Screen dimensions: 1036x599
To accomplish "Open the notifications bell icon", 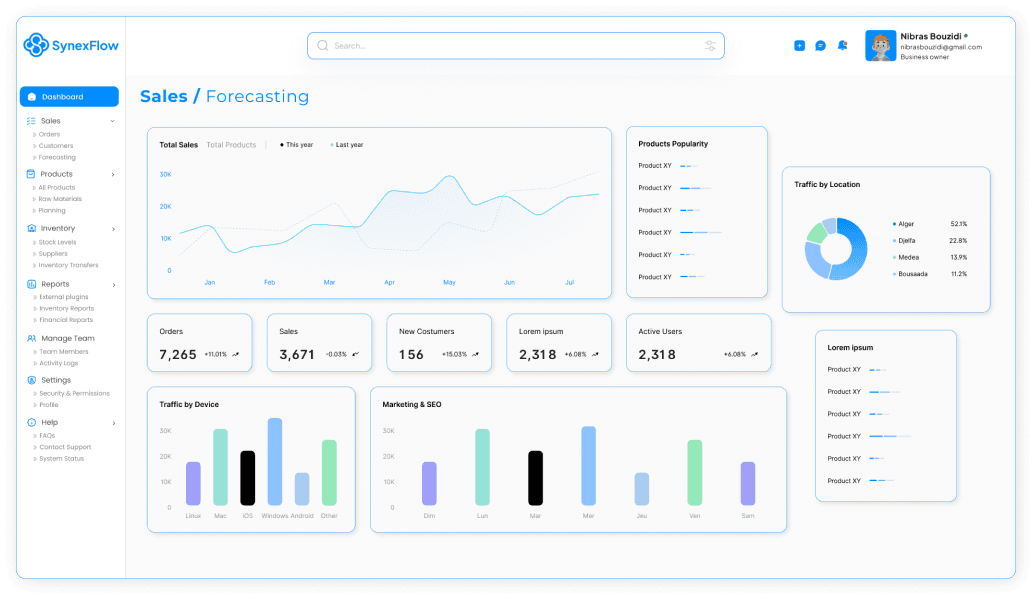I will click(842, 45).
